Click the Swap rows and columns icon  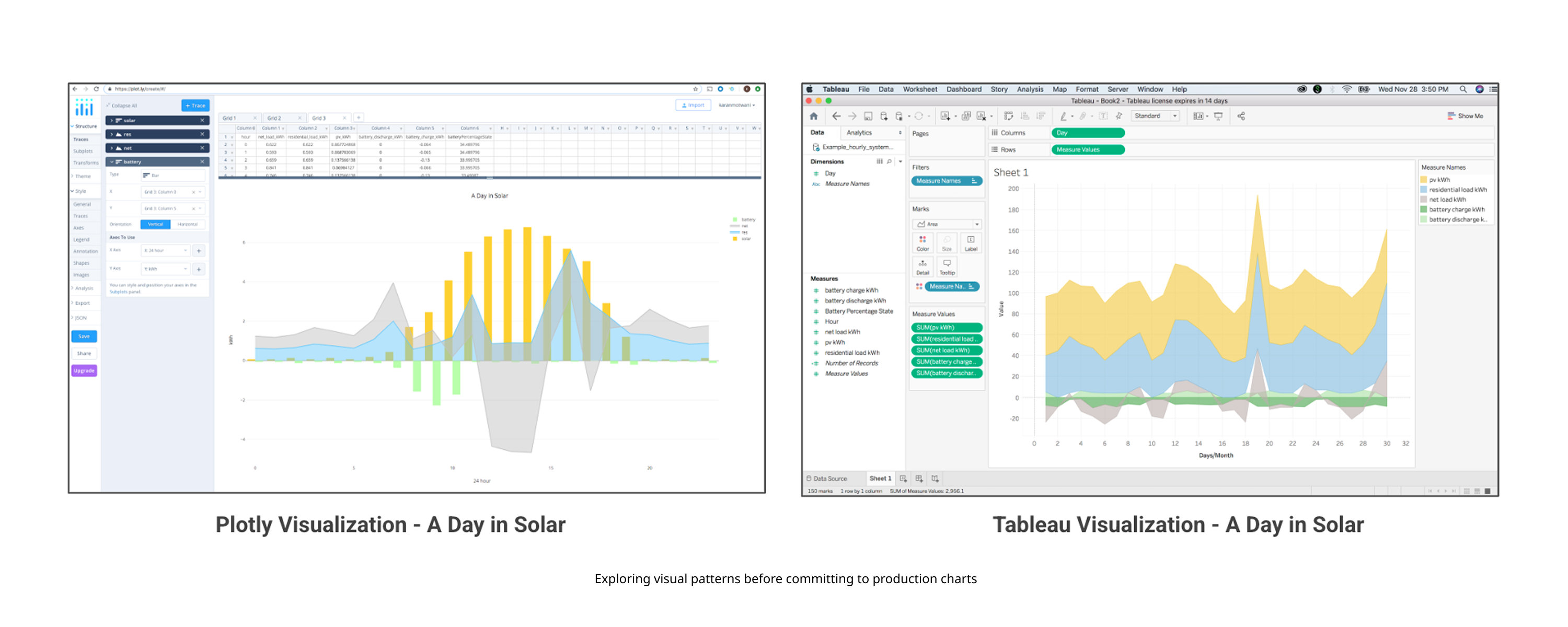(1008, 115)
